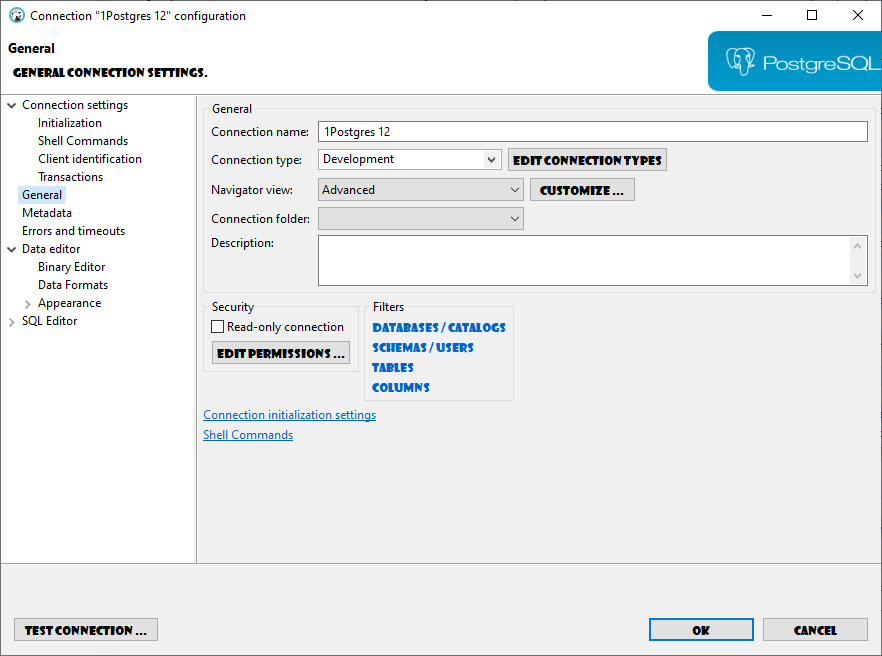Open Databases / Catalogs filter link
The height and width of the screenshot is (656, 882).
pos(439,327)
